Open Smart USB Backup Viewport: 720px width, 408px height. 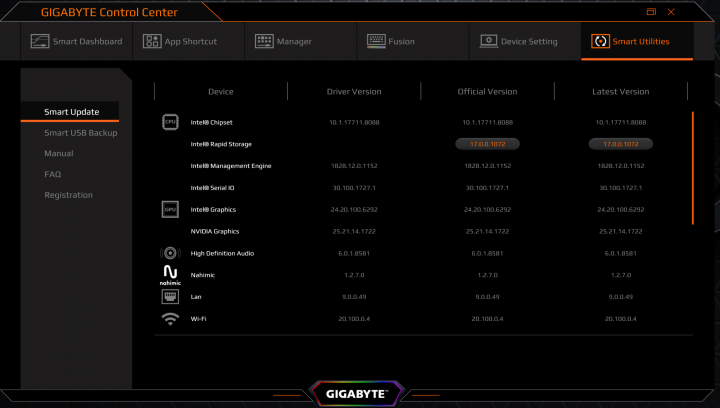coord(80,133)
